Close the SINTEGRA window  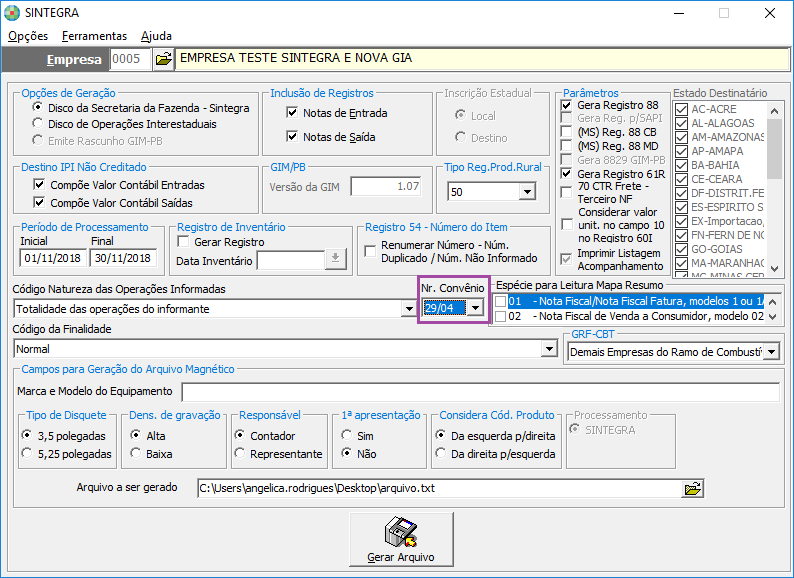pyautogui.click(x=770, y=13)
